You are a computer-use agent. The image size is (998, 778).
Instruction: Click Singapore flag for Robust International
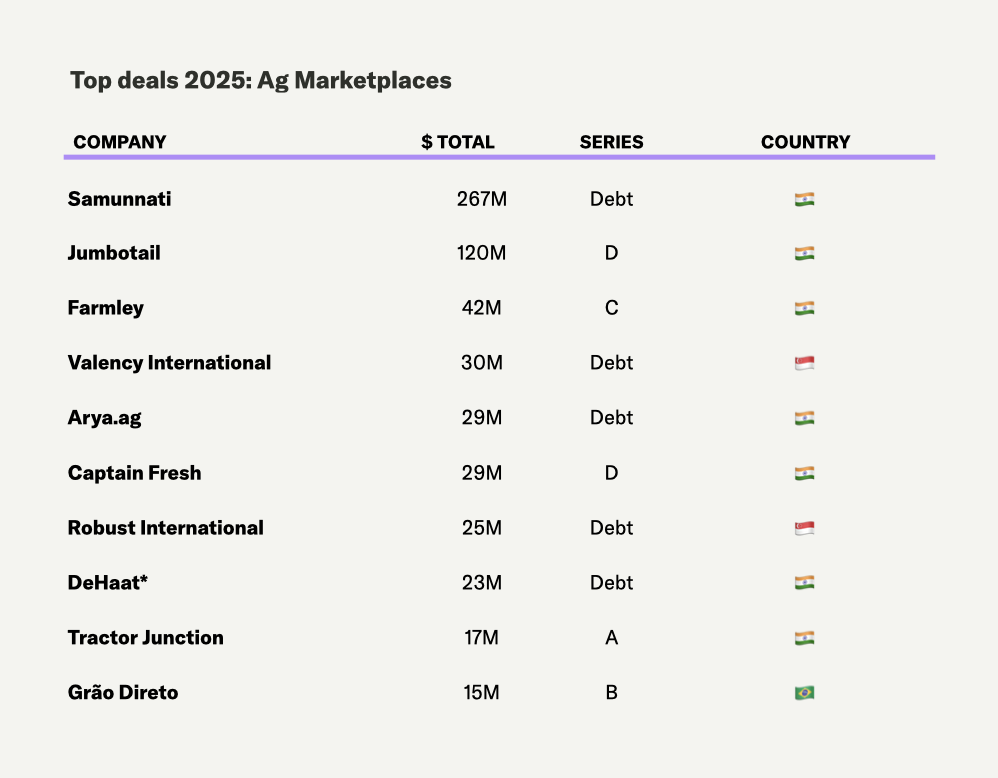pyautogui.click(x=804, y=528)
